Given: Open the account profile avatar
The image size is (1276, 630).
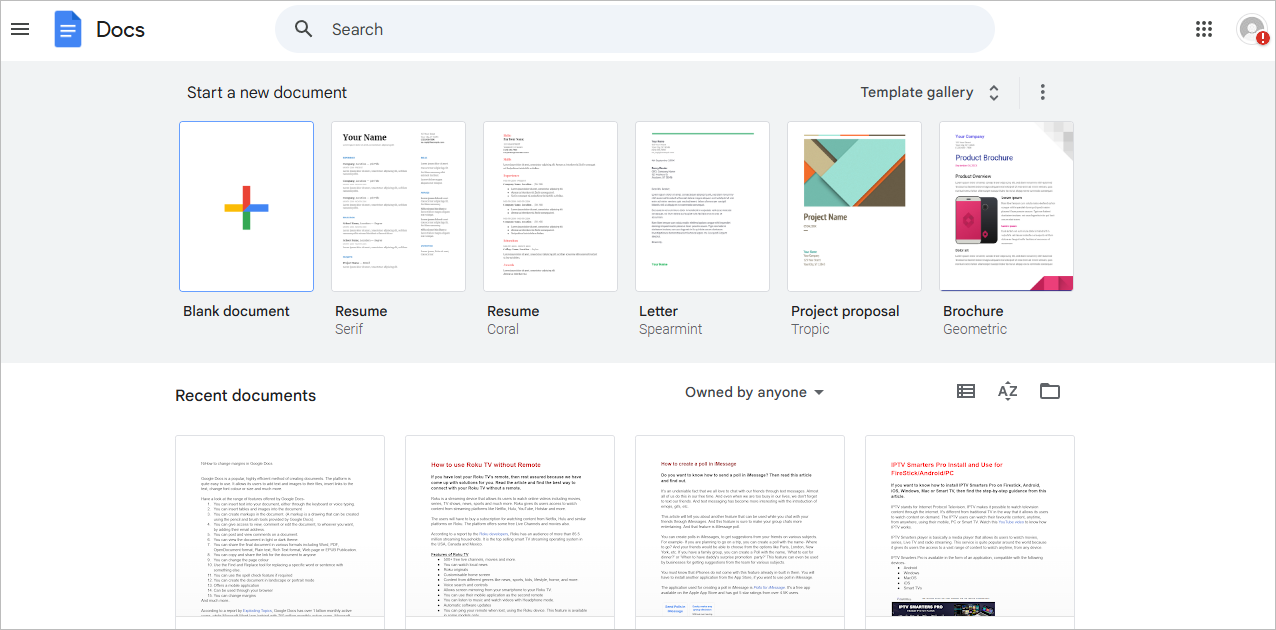Looking at the screenshot, I should [1251, 29].
